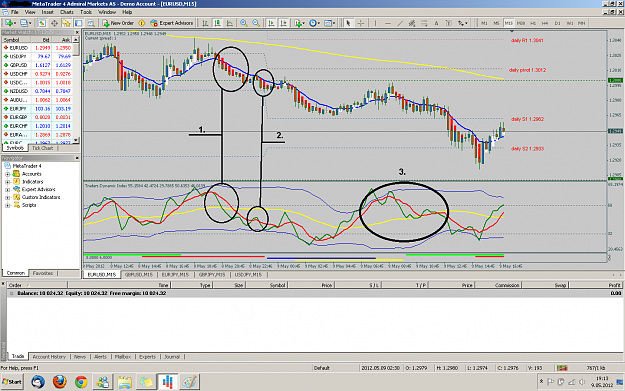The image size is (625, 391).
Task: Launch Chrome from the taskbar
Action: [81, 382]
